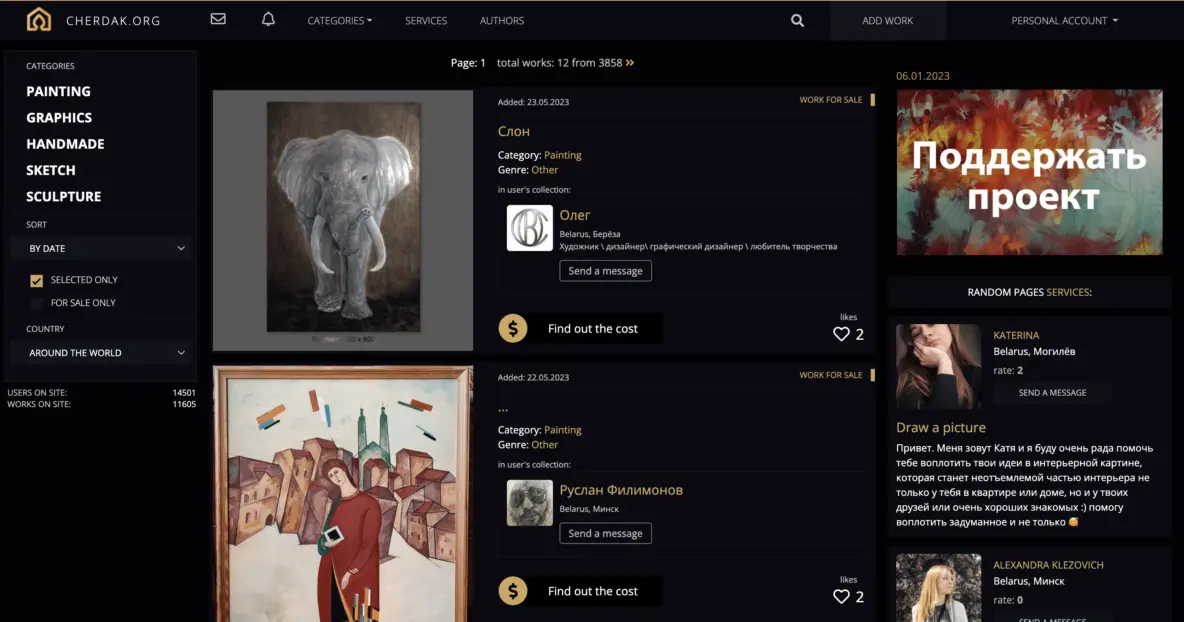This screenshot has width=1184, height=622.
Task: Click the search magnifier icon
Action: 797,20
